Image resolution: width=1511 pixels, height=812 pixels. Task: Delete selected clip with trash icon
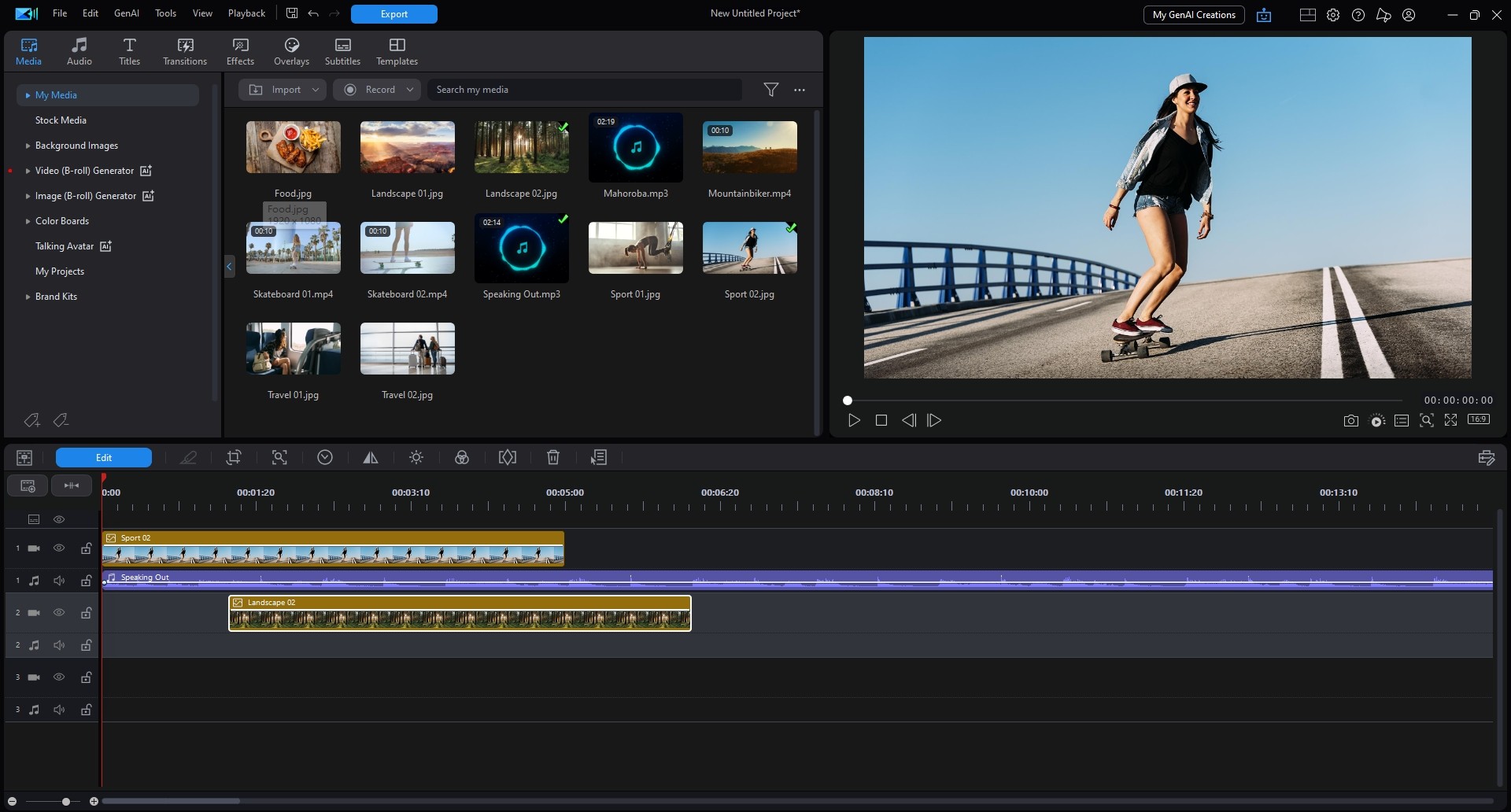pos(553,457)
